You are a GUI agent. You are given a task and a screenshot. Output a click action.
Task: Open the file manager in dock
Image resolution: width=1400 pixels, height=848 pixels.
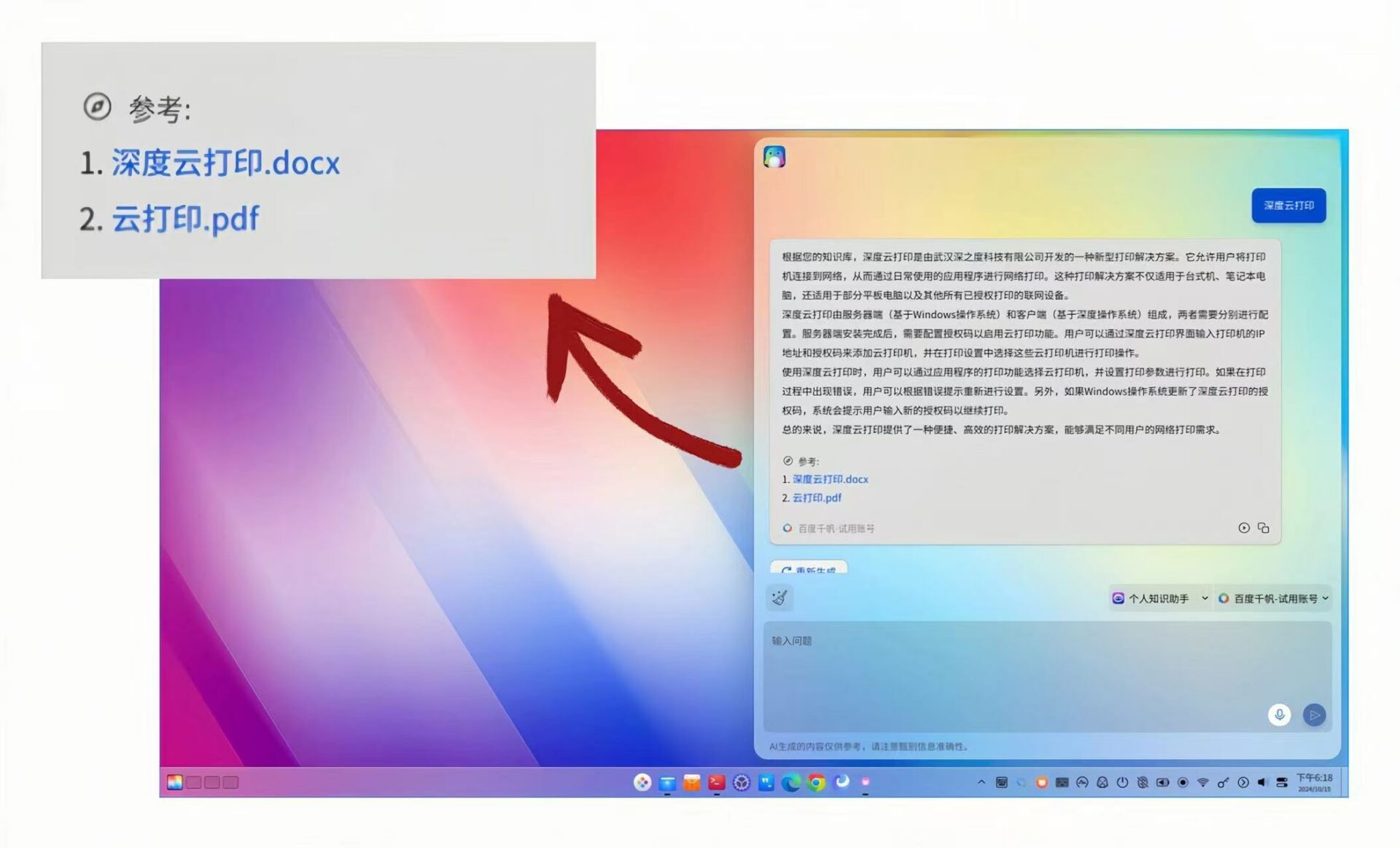pos(667,782)
